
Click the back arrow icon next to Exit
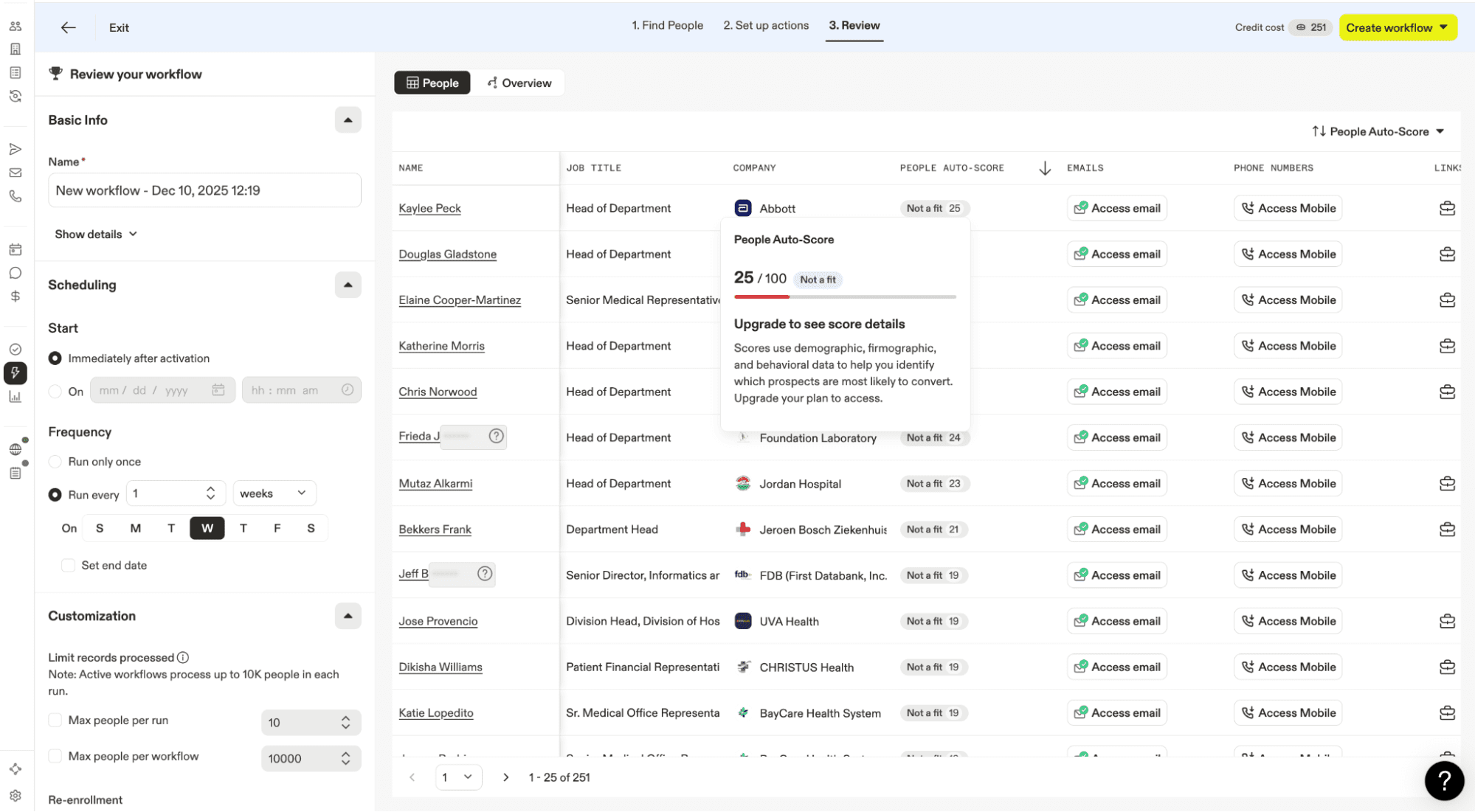pos(68,27)
